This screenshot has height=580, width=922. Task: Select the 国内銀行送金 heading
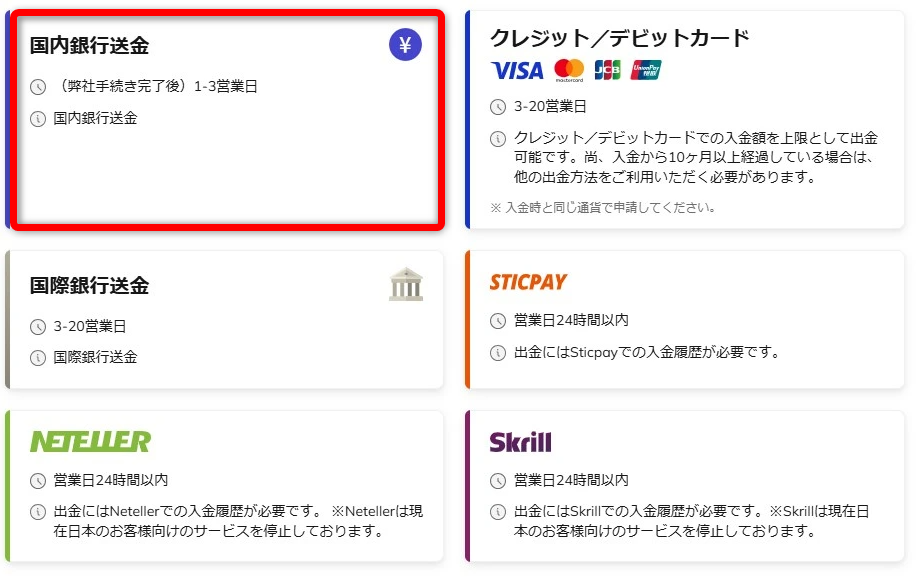(x=89, y=46)
